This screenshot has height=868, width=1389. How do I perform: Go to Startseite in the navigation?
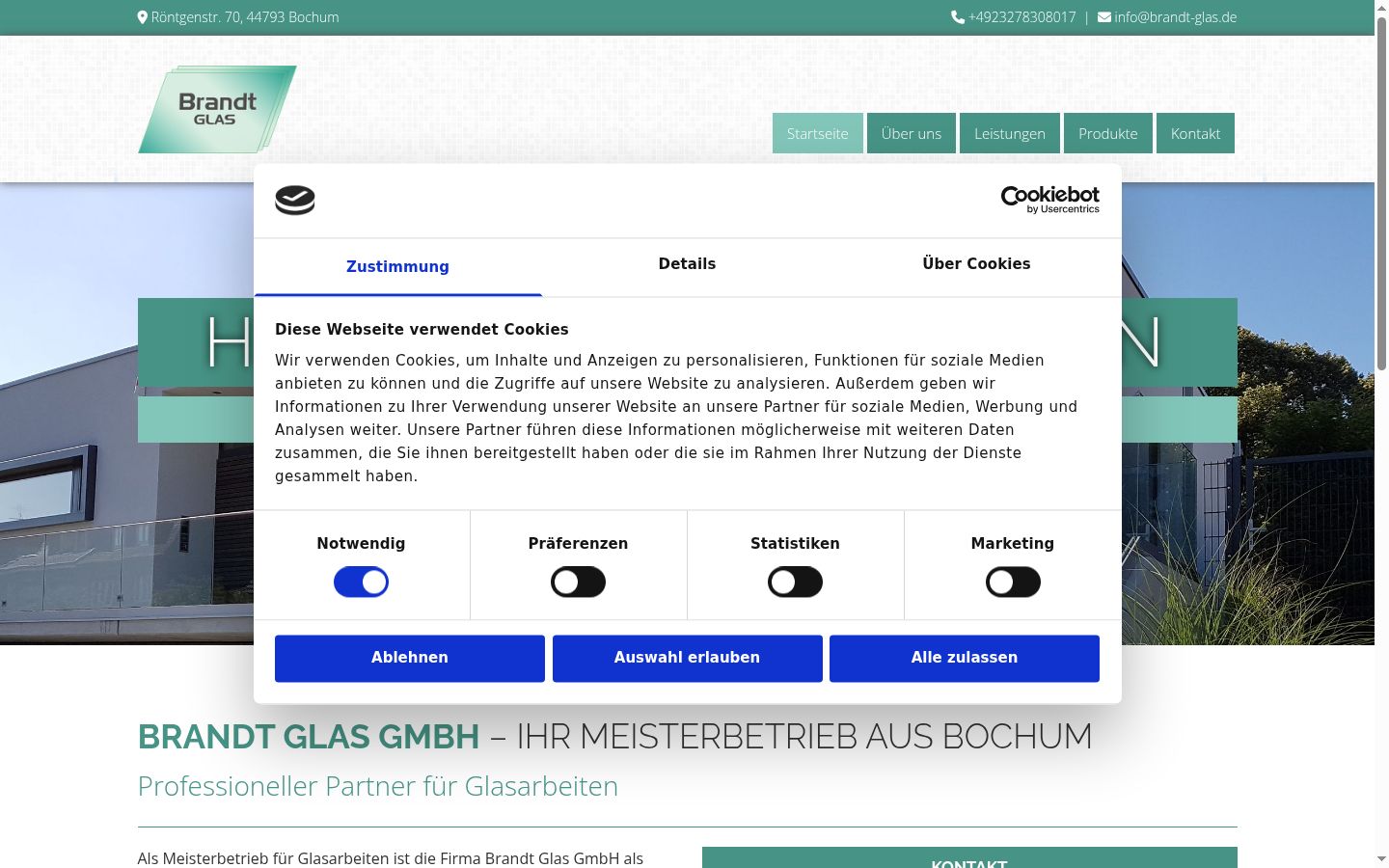click(x=818, y=133)
